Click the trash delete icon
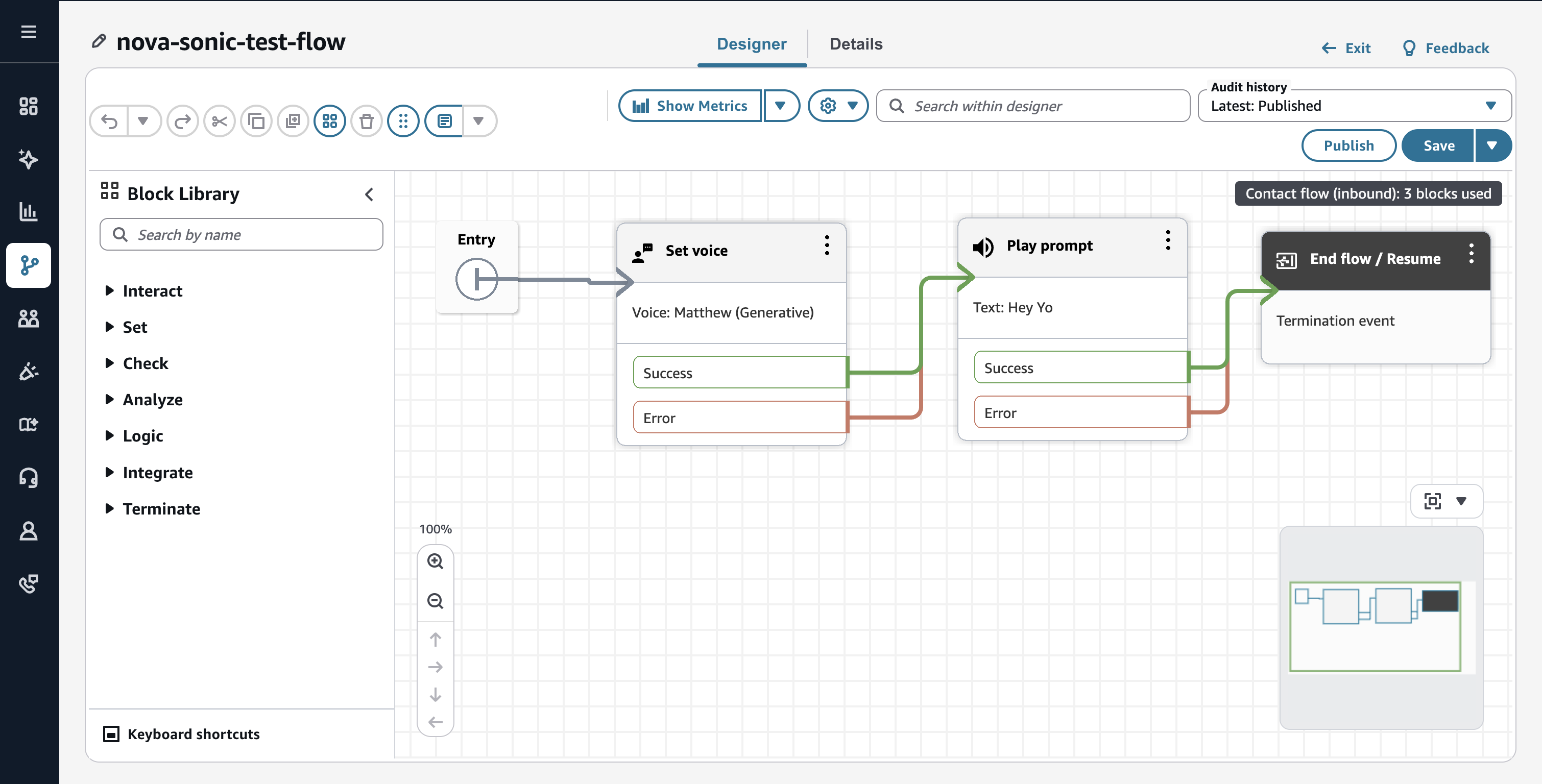Screen dimensions: 1542x784 pos(366,121)
